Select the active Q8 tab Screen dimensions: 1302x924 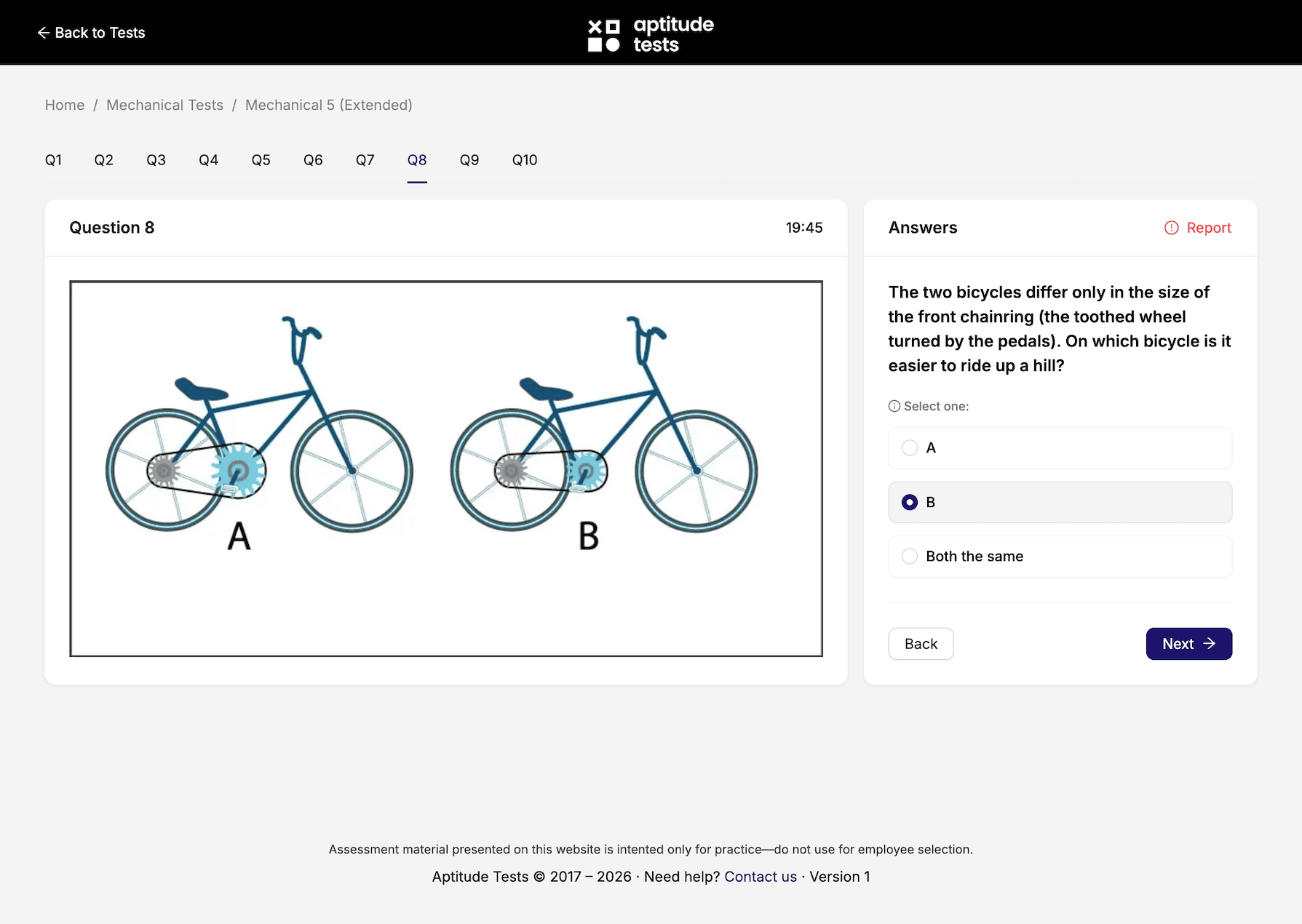417,160
